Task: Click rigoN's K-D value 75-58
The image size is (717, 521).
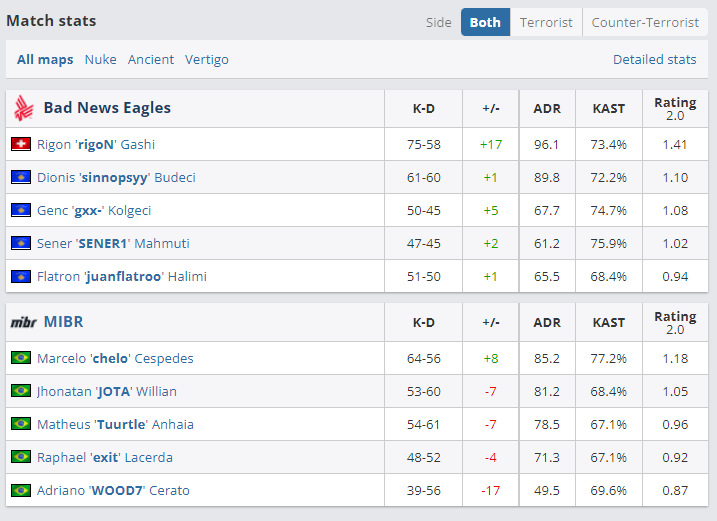Action: [423, 145]
